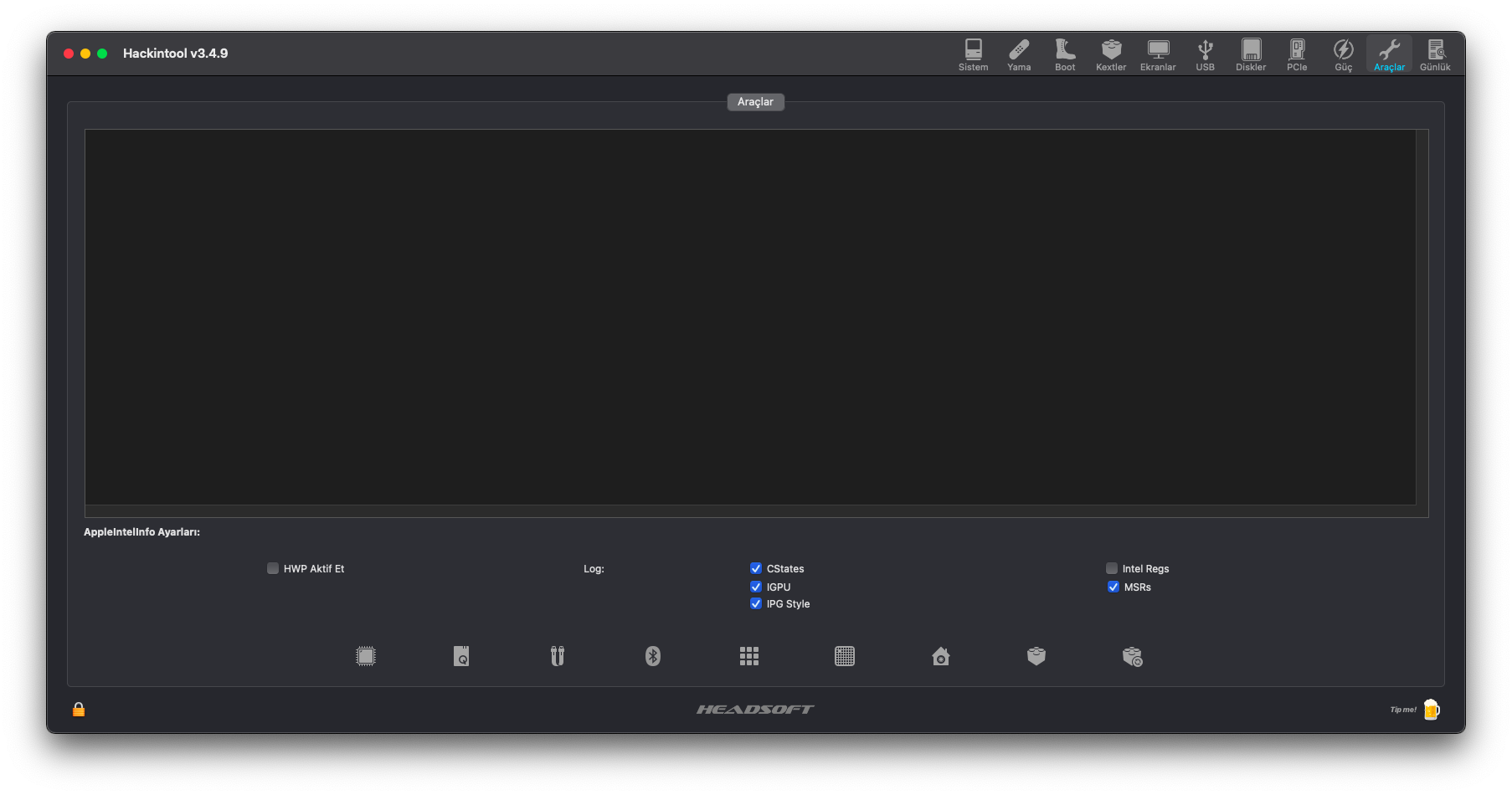1512x795 pixels.
Task: Click the Tip me beer mug icon
Action: [1432, 710]
